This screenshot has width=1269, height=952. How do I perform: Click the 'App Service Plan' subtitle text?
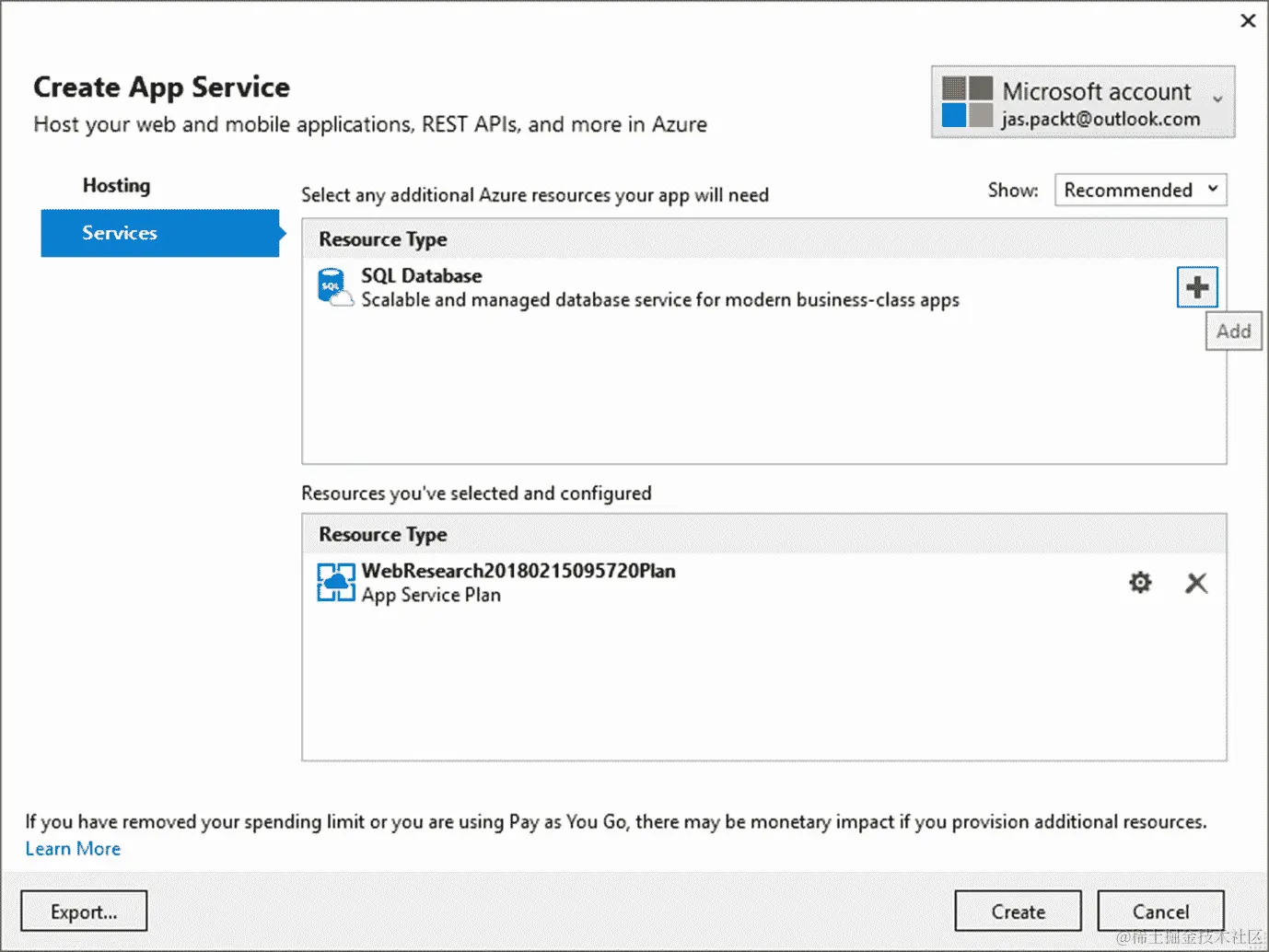431,595
